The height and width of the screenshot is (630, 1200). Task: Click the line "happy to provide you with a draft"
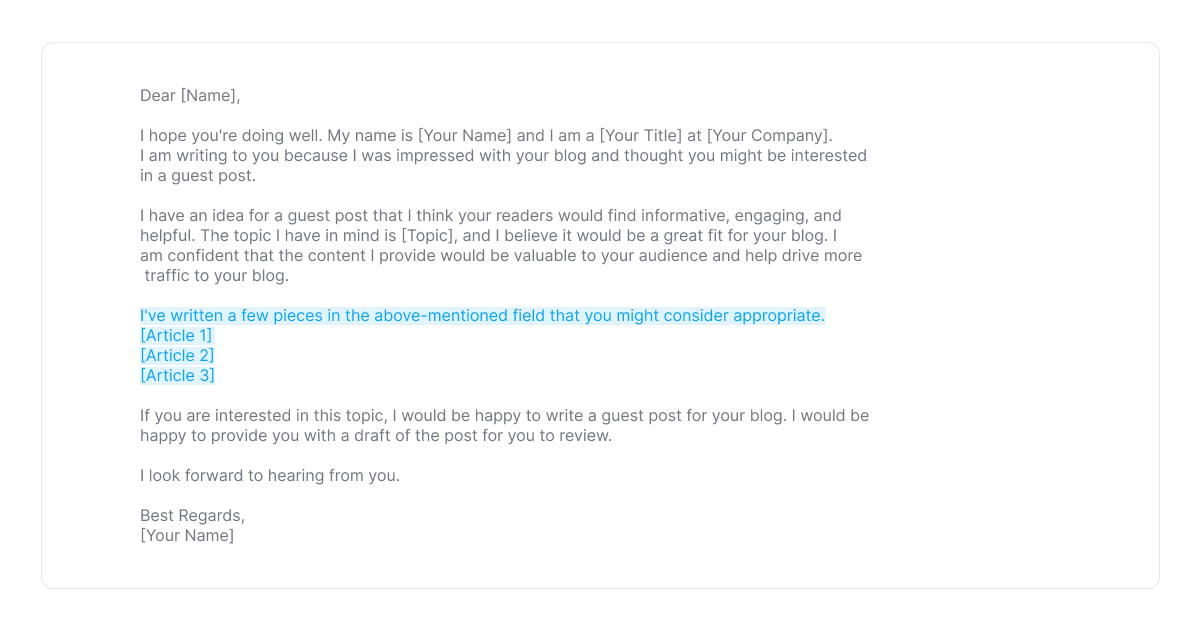(376, 436)
